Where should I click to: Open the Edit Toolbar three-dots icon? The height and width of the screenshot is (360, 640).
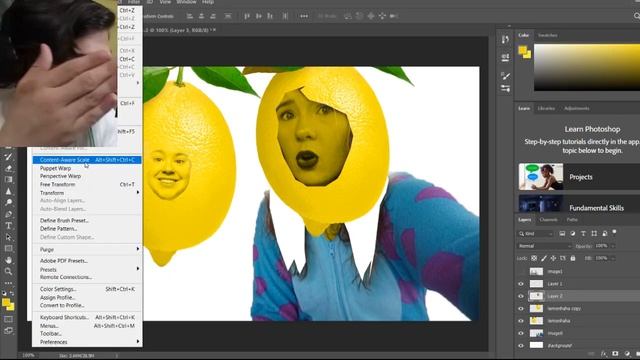click(x=8, y=282)
